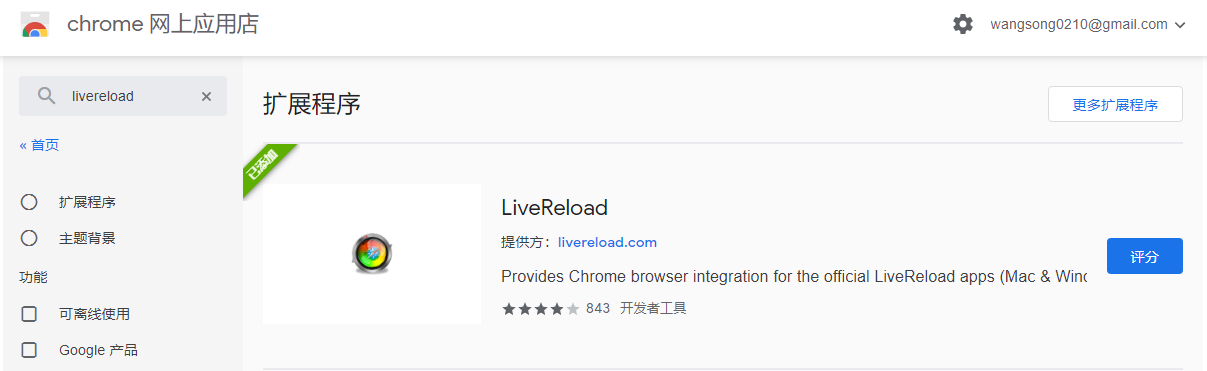Click the chrome 网上应用店 title text
Viewport: 1207px width, 371px height.
point(163,25)
